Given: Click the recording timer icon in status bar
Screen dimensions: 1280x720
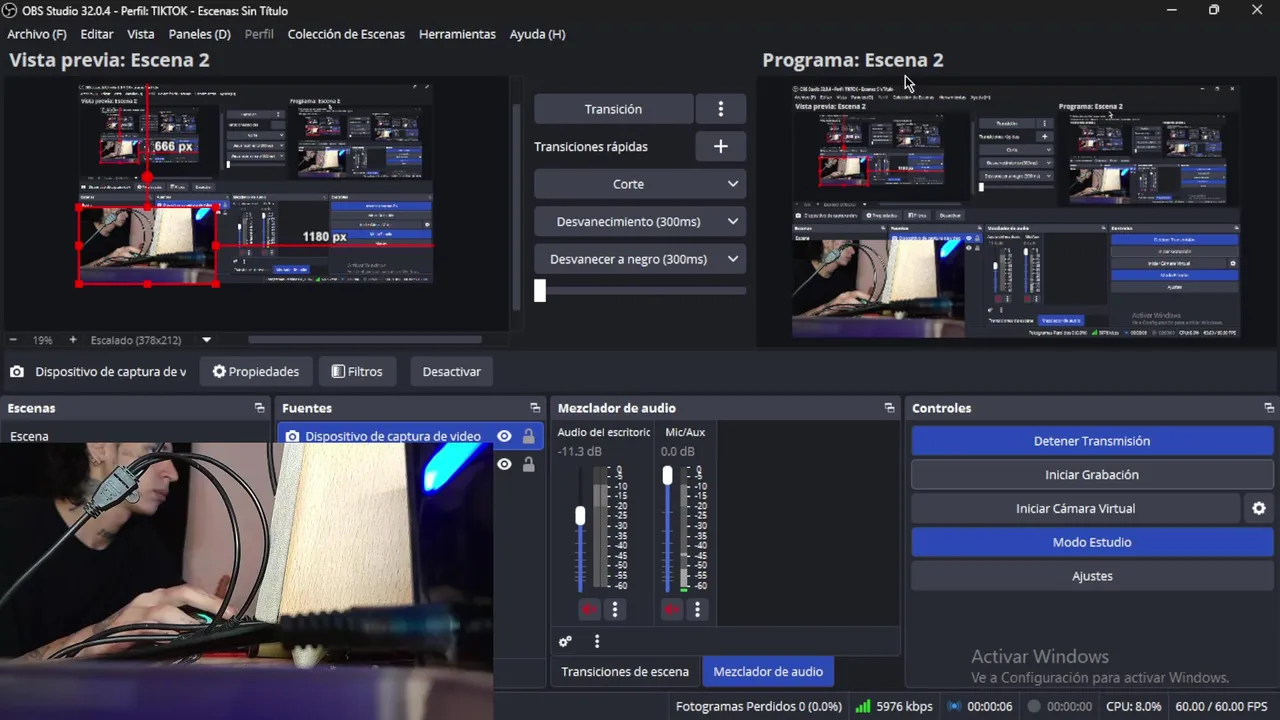Looking at the screenshot, I should [1034, 706].
